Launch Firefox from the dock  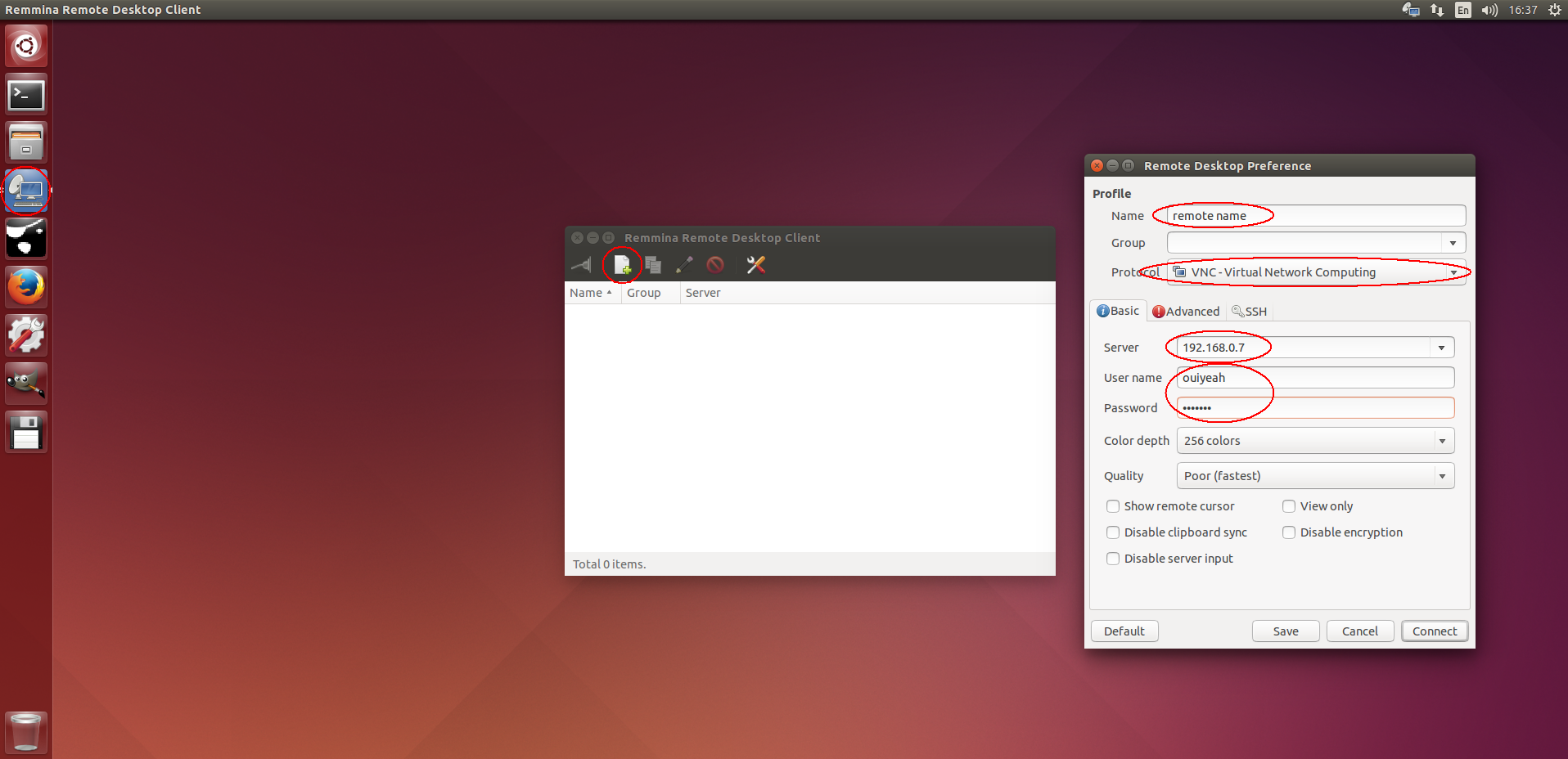tap(26, 287)
